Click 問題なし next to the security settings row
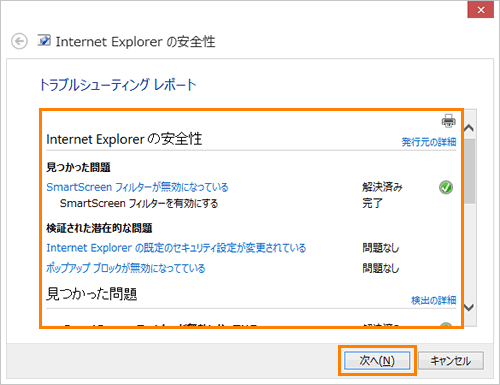The width and height of the screenshot is (500, 385). tap(381, 248)
